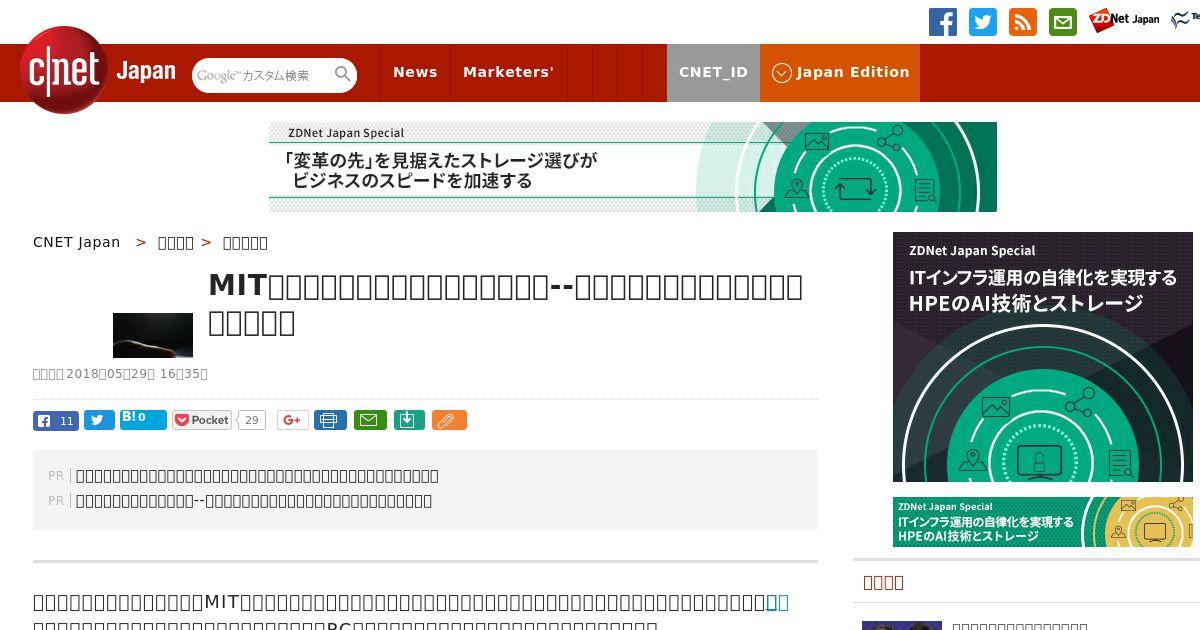This screenshot has height=630, width=1200.
Task: Focus the Google custom search field
Action: [262, 75]
